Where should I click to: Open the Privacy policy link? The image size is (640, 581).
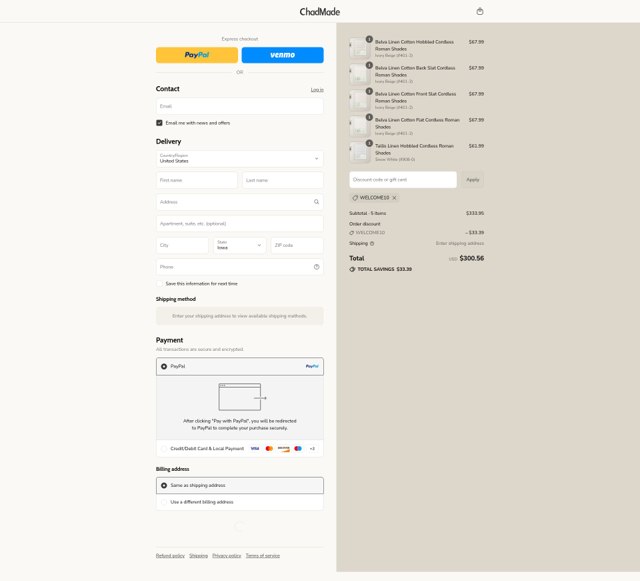point(227,556)
